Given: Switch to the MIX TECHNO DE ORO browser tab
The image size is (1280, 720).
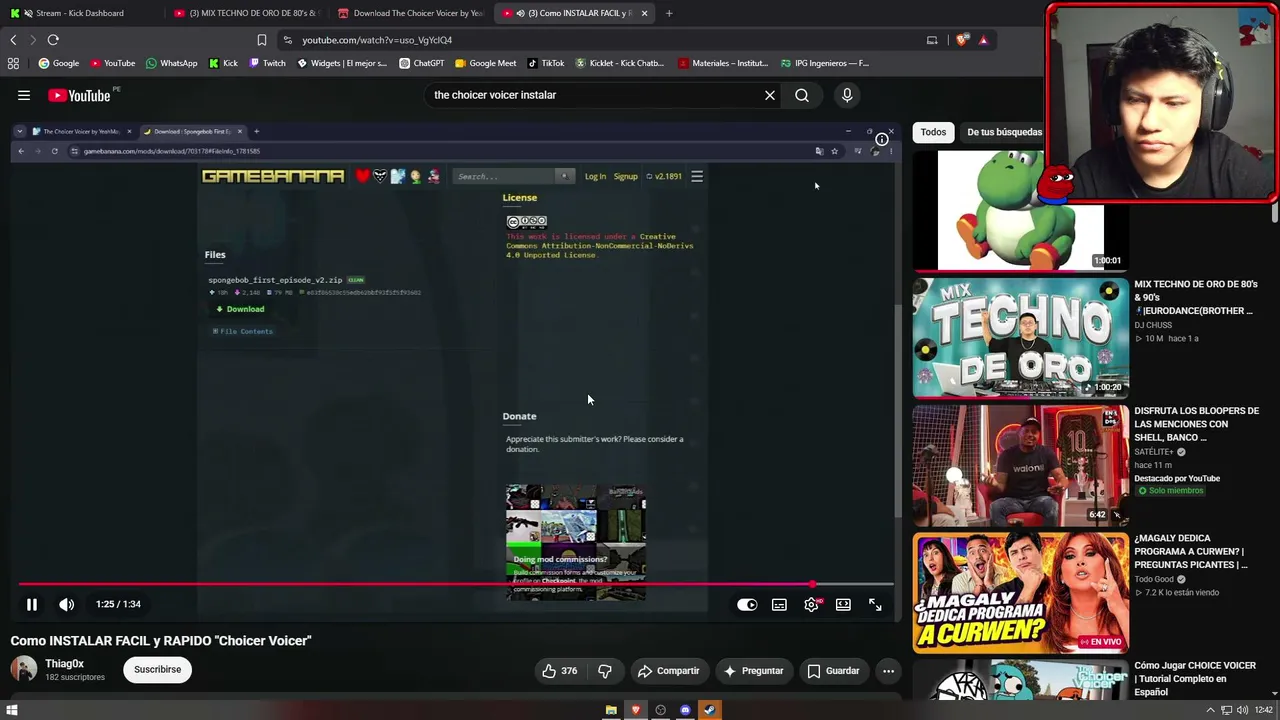Looking at the screenshot, I should tap(244, 13).
